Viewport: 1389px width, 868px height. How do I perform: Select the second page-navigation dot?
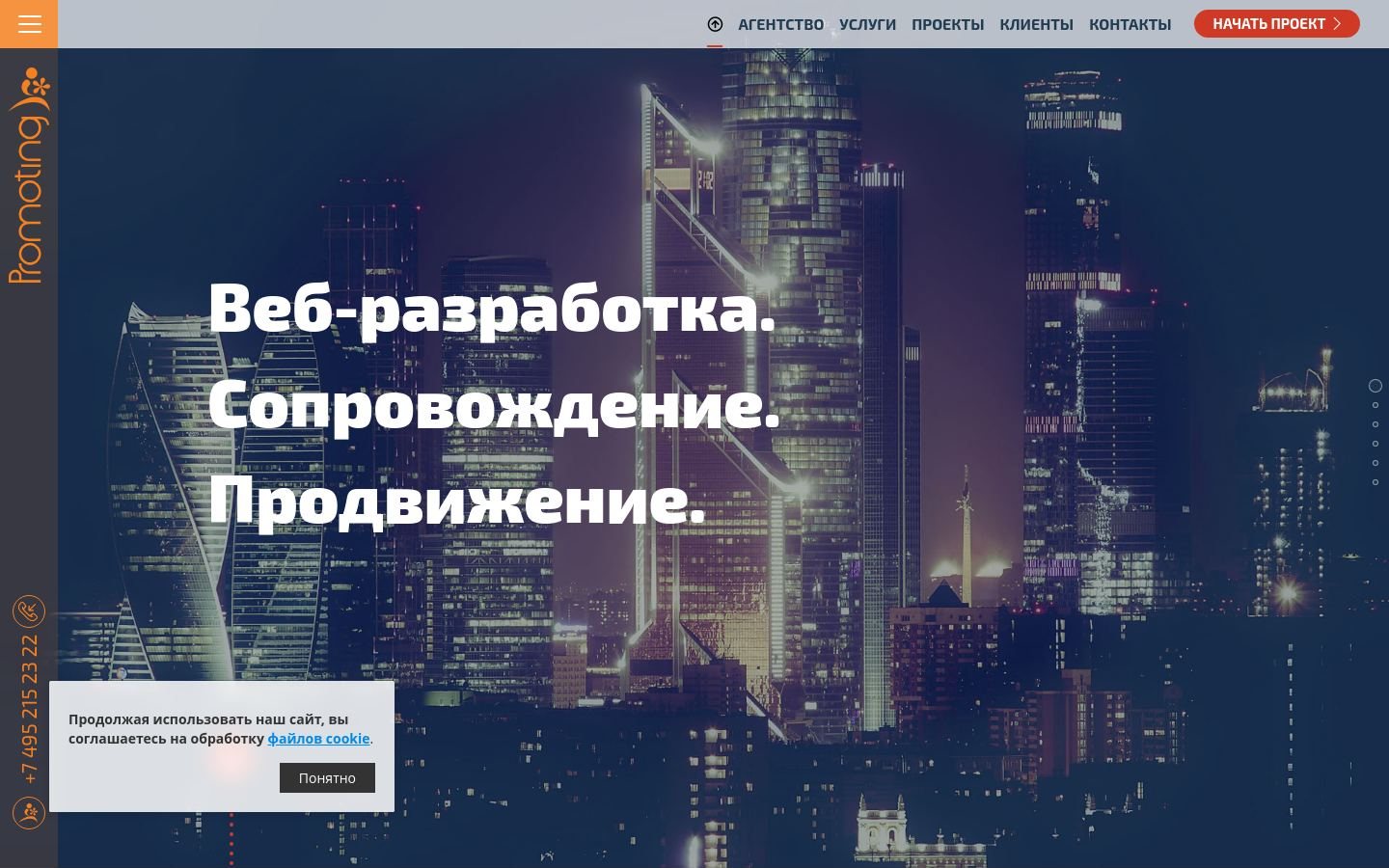point(1375,405)
